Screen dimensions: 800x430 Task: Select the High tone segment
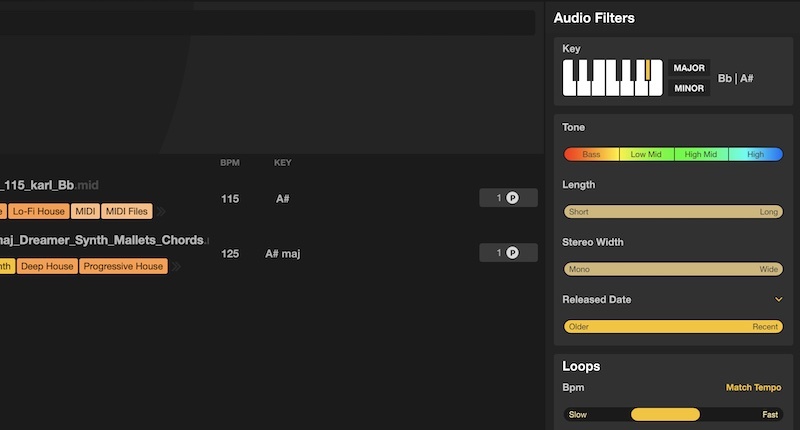coord(755,155)
